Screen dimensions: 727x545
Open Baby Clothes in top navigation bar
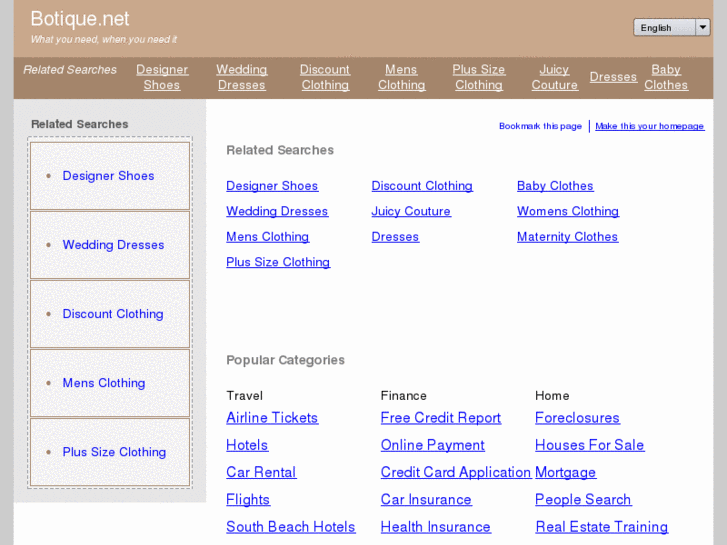click(666, 77)
